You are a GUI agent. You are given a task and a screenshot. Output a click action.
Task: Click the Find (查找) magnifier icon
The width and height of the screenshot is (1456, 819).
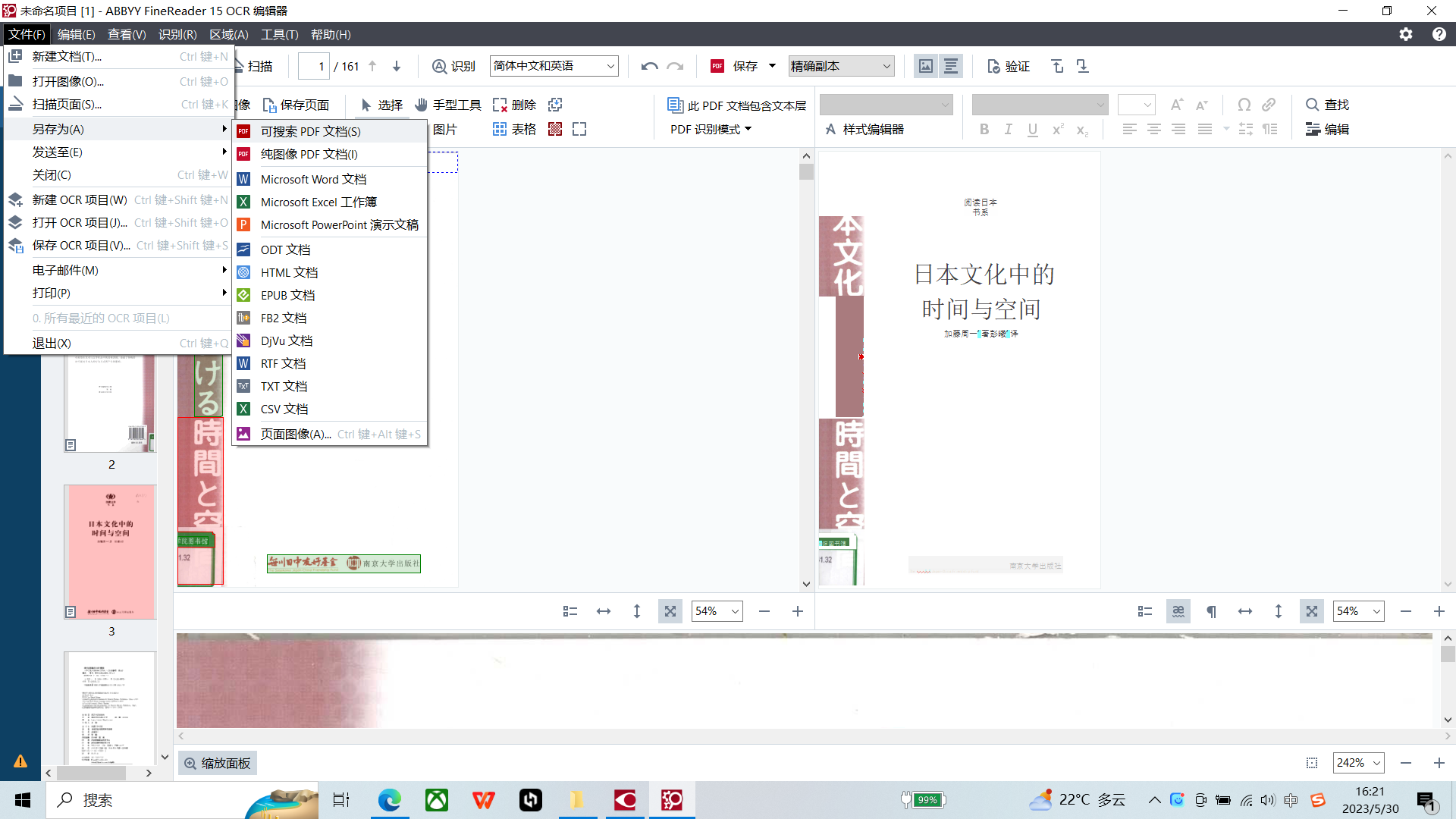coord(1312,105)
